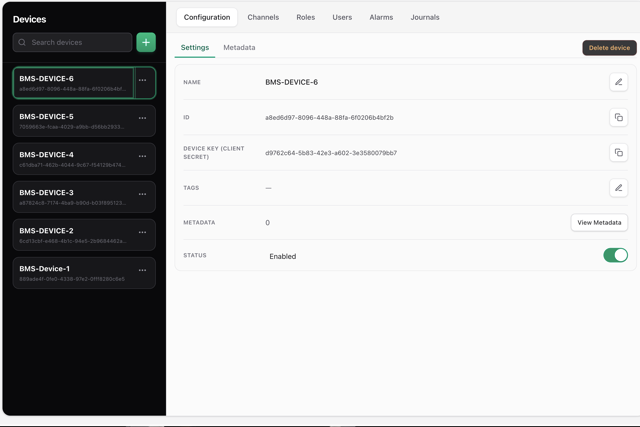This screenshot has height=427, width=640.
Task: Click the green add device plus button
Action: [146, 42]
